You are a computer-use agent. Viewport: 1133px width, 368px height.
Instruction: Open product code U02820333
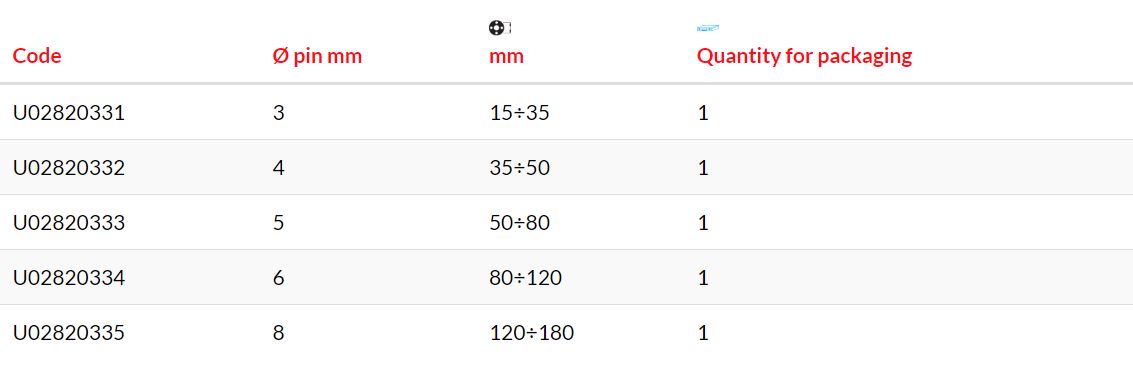click(x=69, y=223)
